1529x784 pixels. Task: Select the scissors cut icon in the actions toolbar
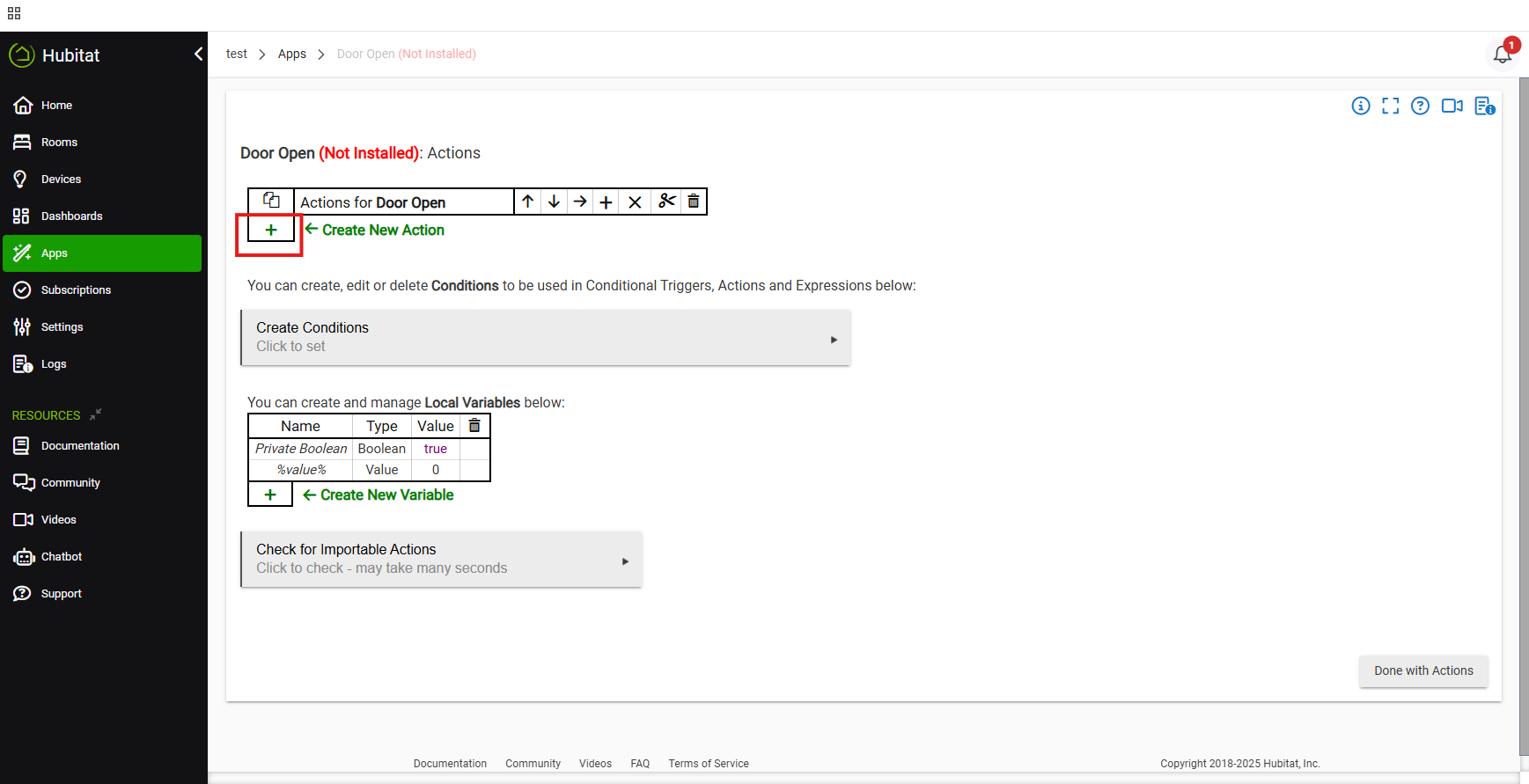[667, 201]
